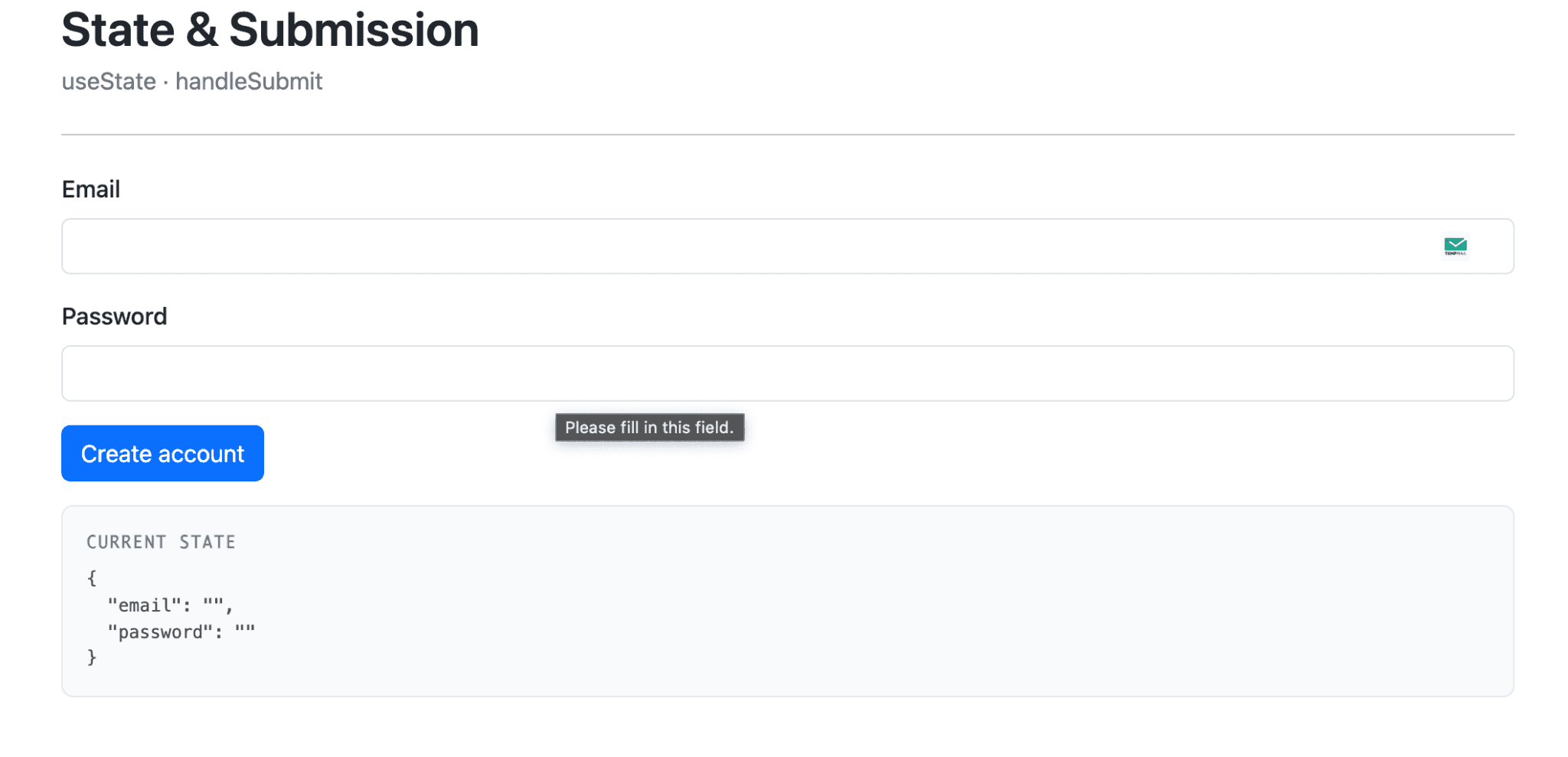Click the CURRENT STATE caption
The image size is (1568, 757).
161,542
